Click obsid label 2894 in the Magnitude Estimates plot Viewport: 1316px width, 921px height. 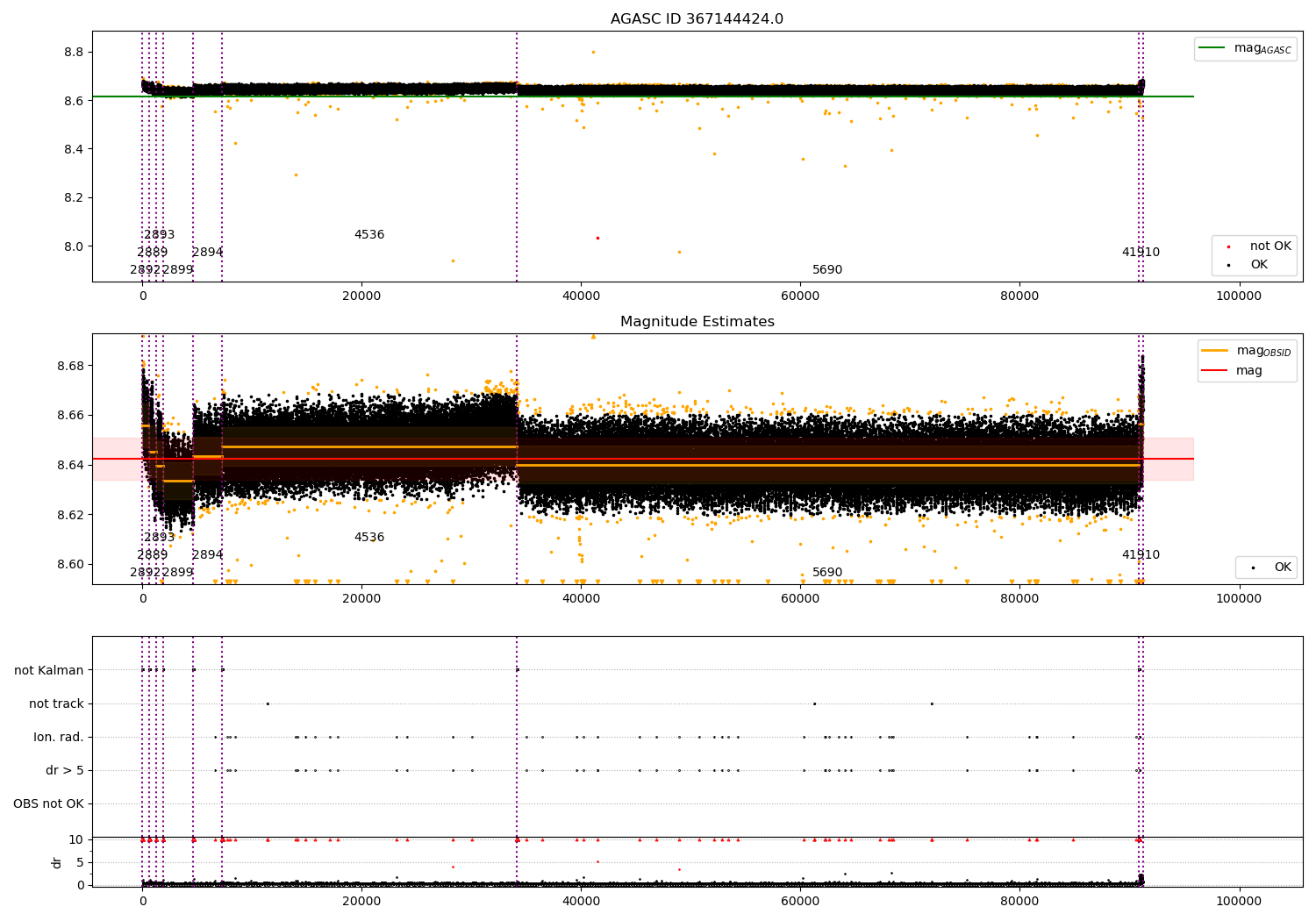pyautogui.click(x=208, y=555)
